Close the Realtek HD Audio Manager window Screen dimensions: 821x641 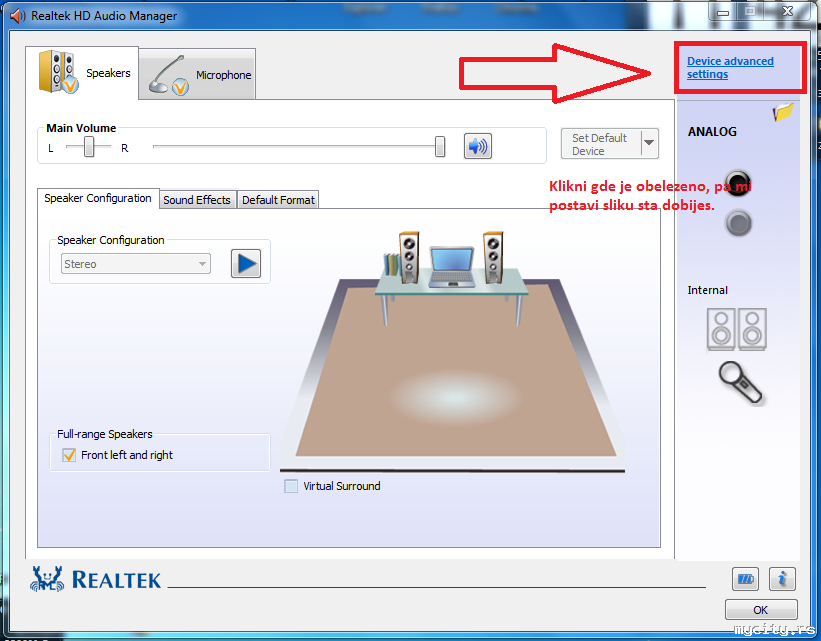coord(787,12)
